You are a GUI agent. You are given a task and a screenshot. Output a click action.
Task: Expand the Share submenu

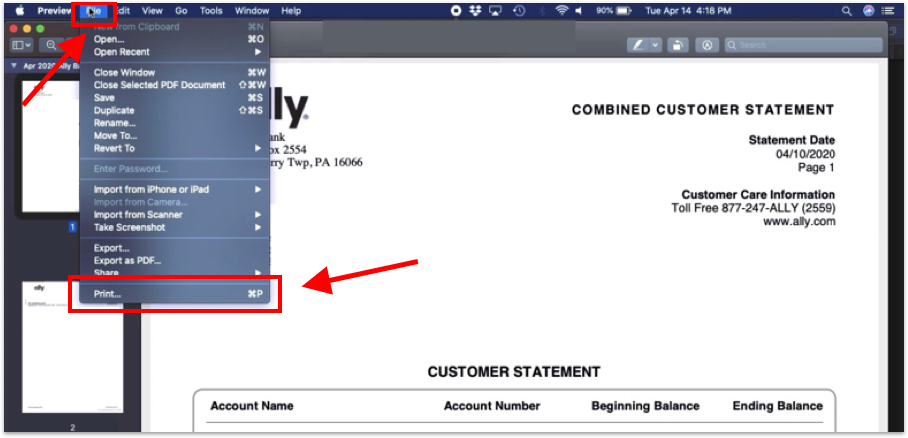(x=257, y=273)
